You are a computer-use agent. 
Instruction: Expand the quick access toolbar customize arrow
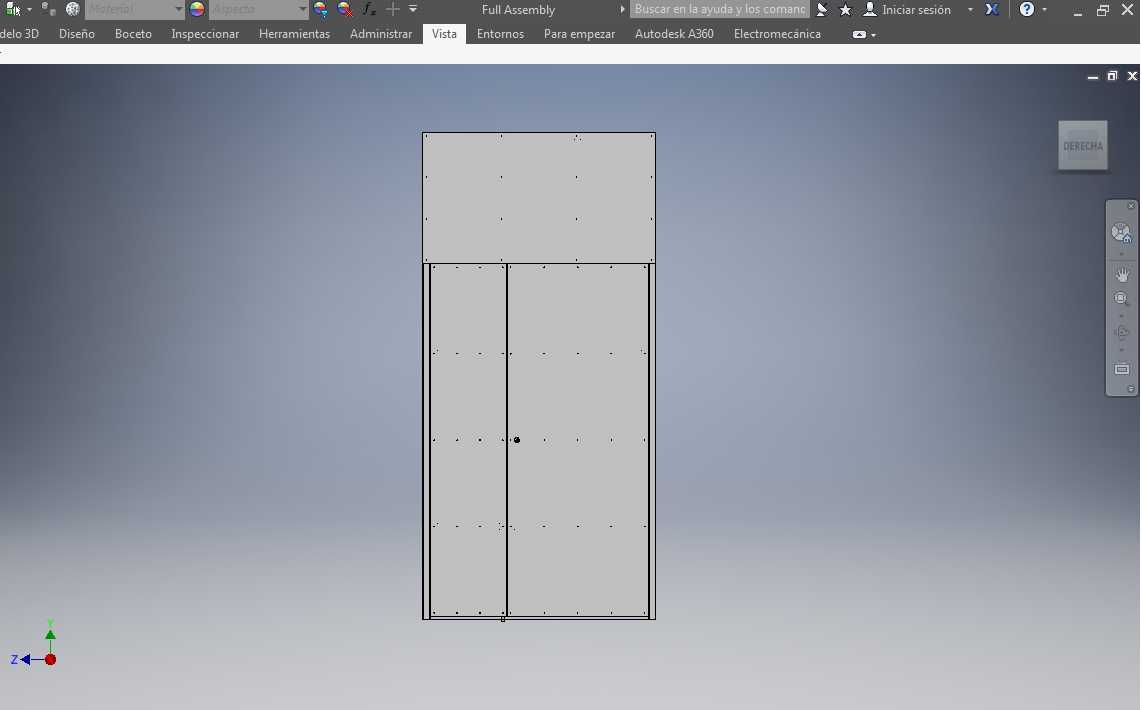(413, 9)
